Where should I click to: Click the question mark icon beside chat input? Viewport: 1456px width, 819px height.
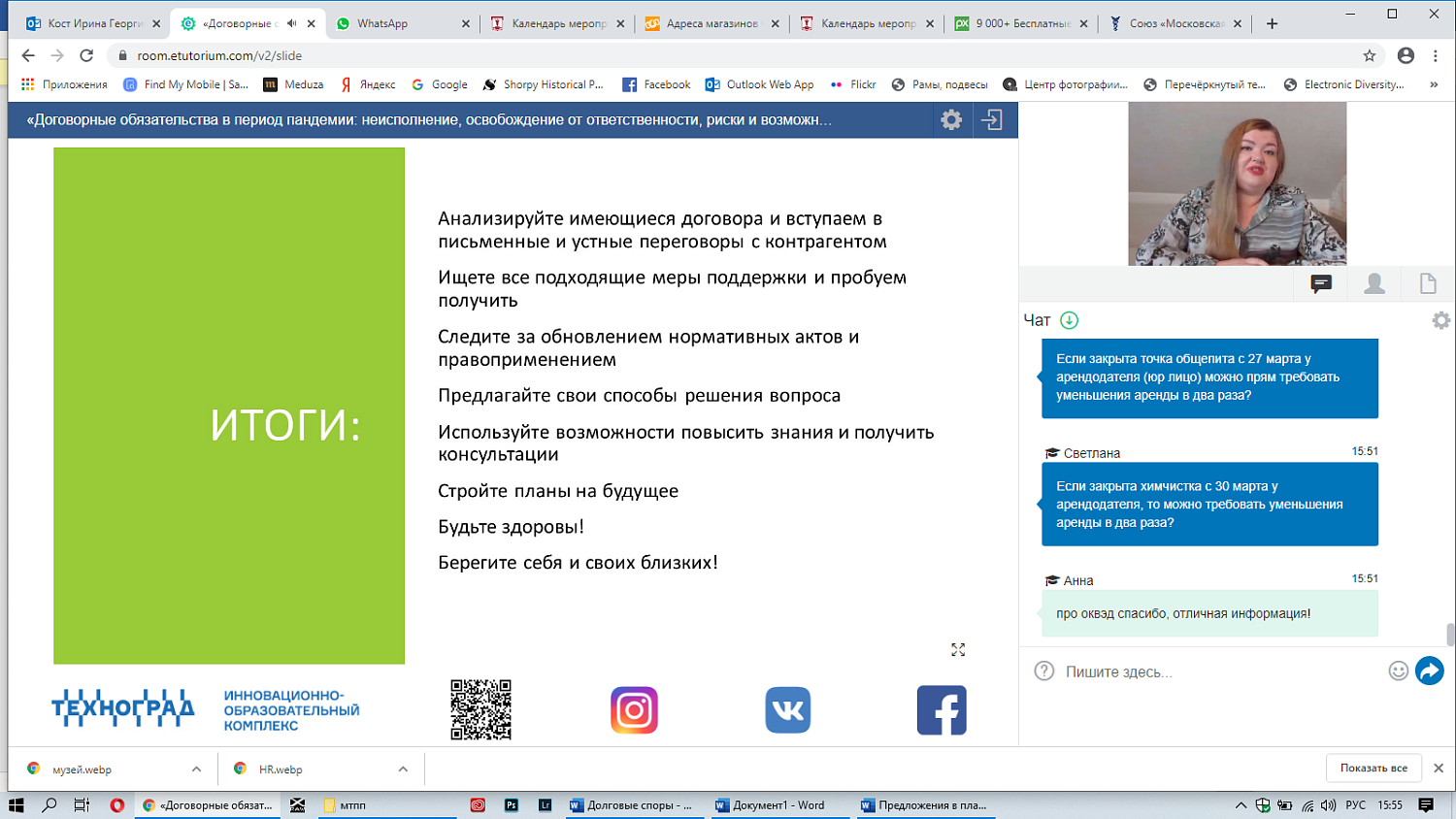coord(1044,671)
